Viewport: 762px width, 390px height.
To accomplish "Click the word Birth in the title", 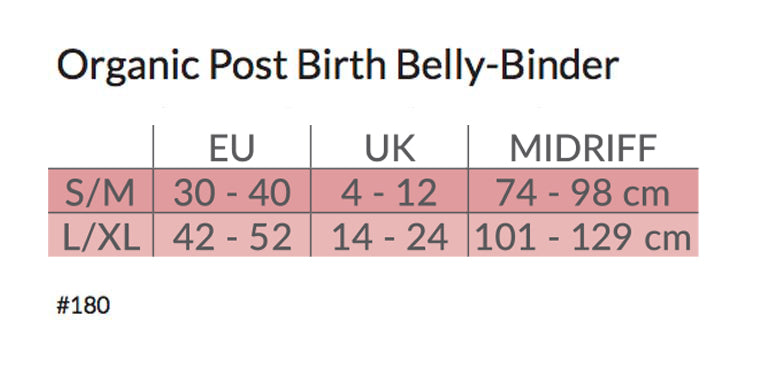I will click(341, 64).
